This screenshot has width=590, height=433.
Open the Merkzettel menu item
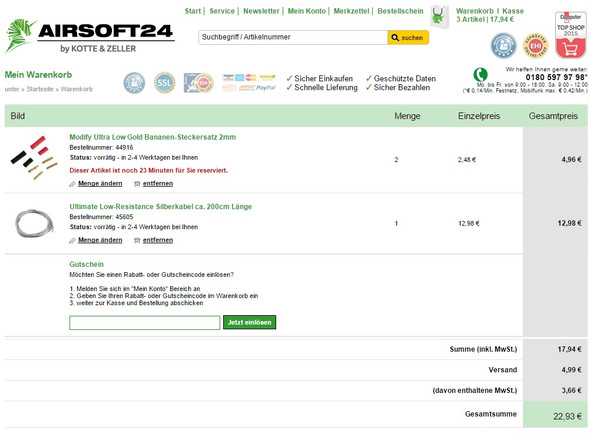[x=351, y=11]
